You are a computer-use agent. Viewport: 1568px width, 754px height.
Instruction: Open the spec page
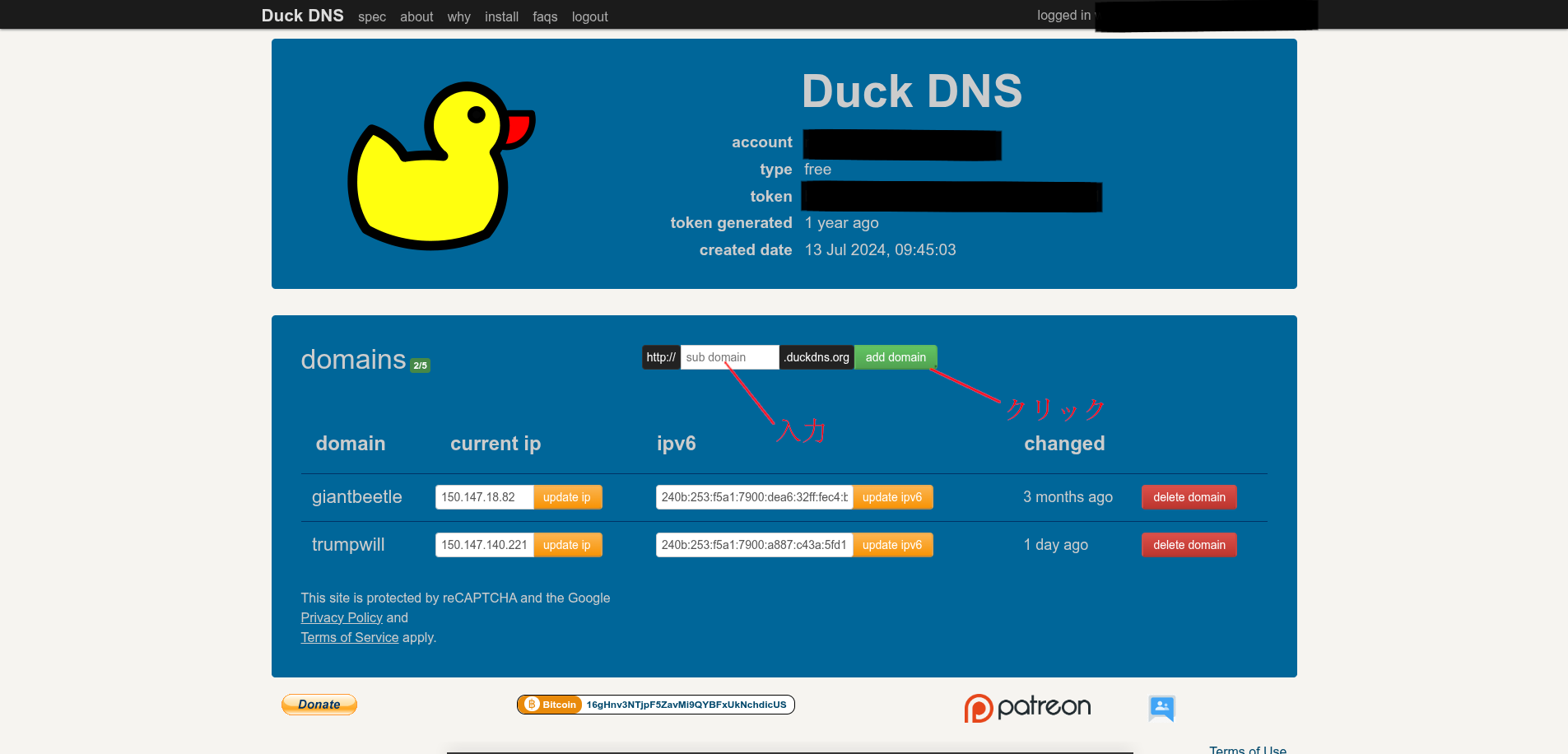click(372, 16)
